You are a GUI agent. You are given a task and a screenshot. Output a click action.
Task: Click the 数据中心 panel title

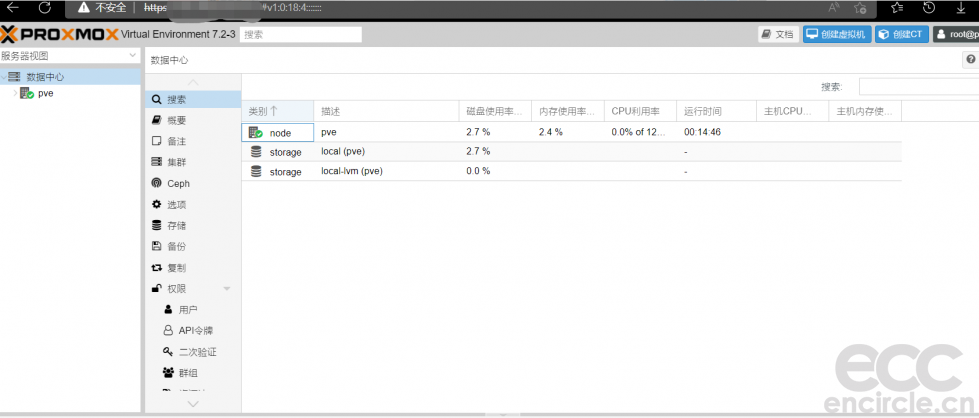[169, 61]
